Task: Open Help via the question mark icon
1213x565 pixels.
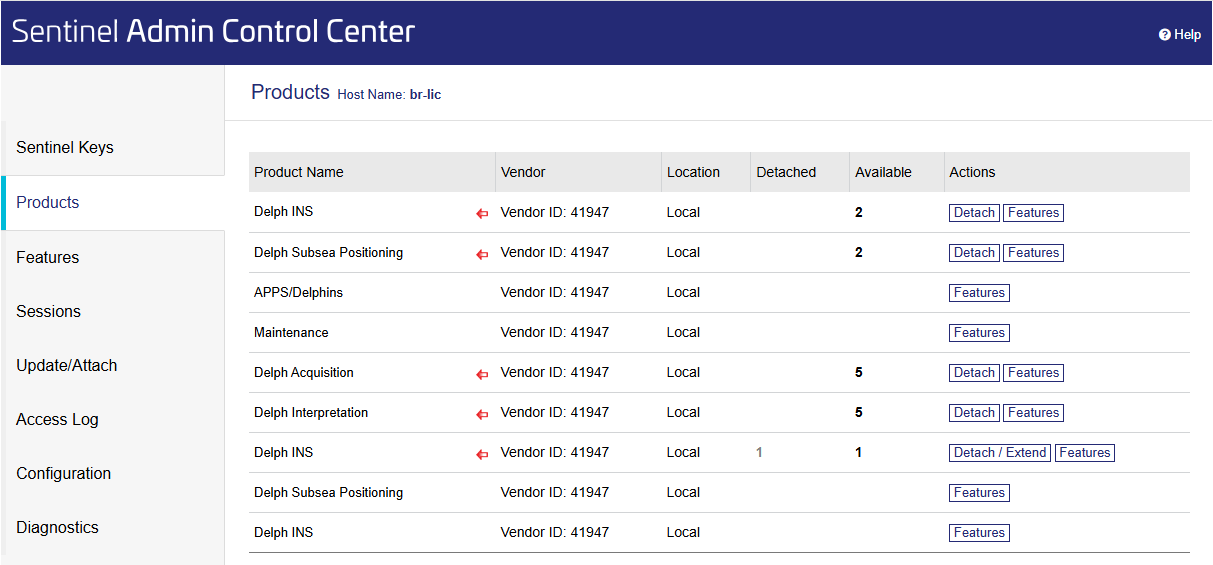Action: click(x=1165, y=35)
